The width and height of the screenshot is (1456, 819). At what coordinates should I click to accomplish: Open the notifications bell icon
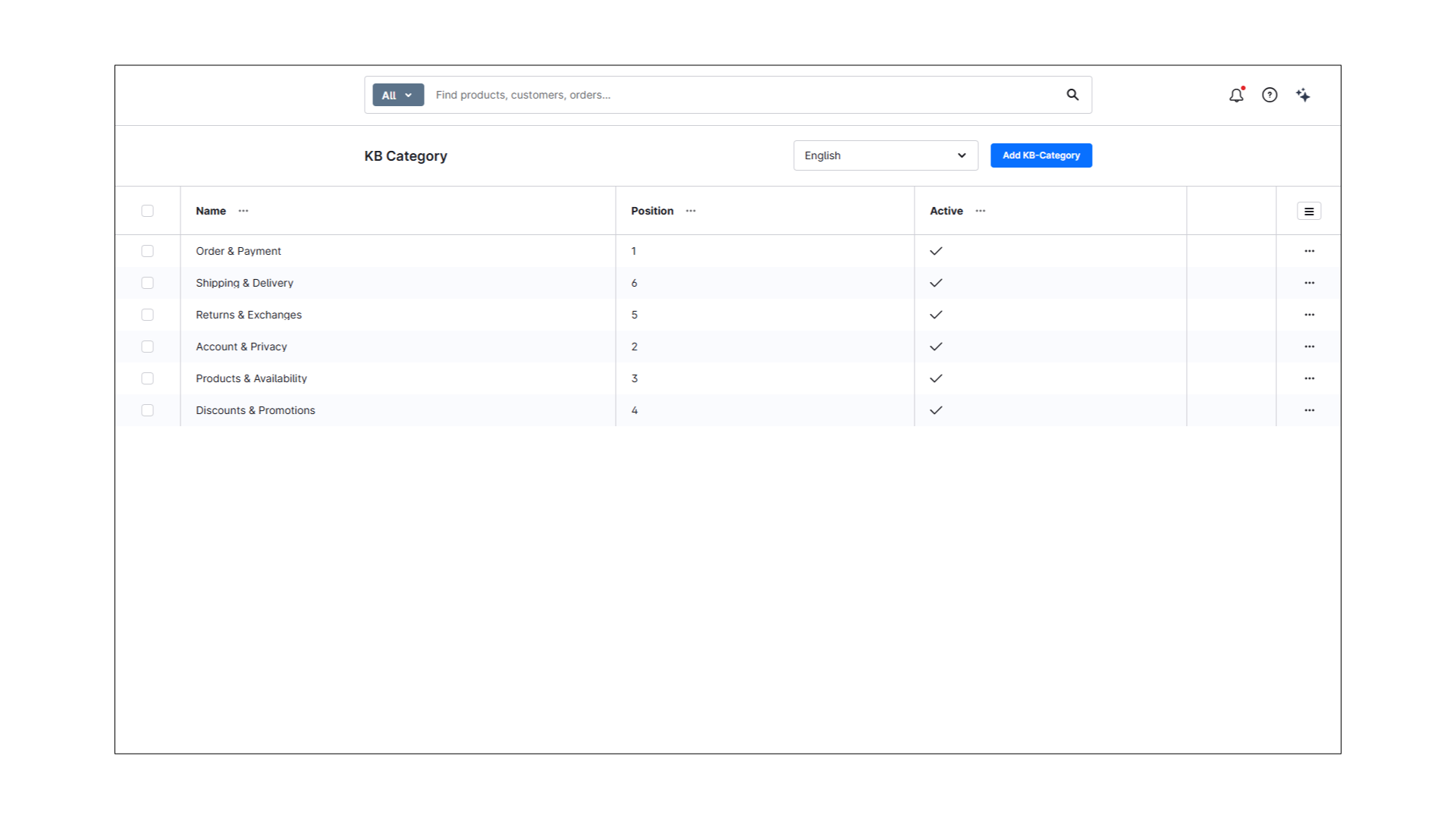pos(1236,95)
